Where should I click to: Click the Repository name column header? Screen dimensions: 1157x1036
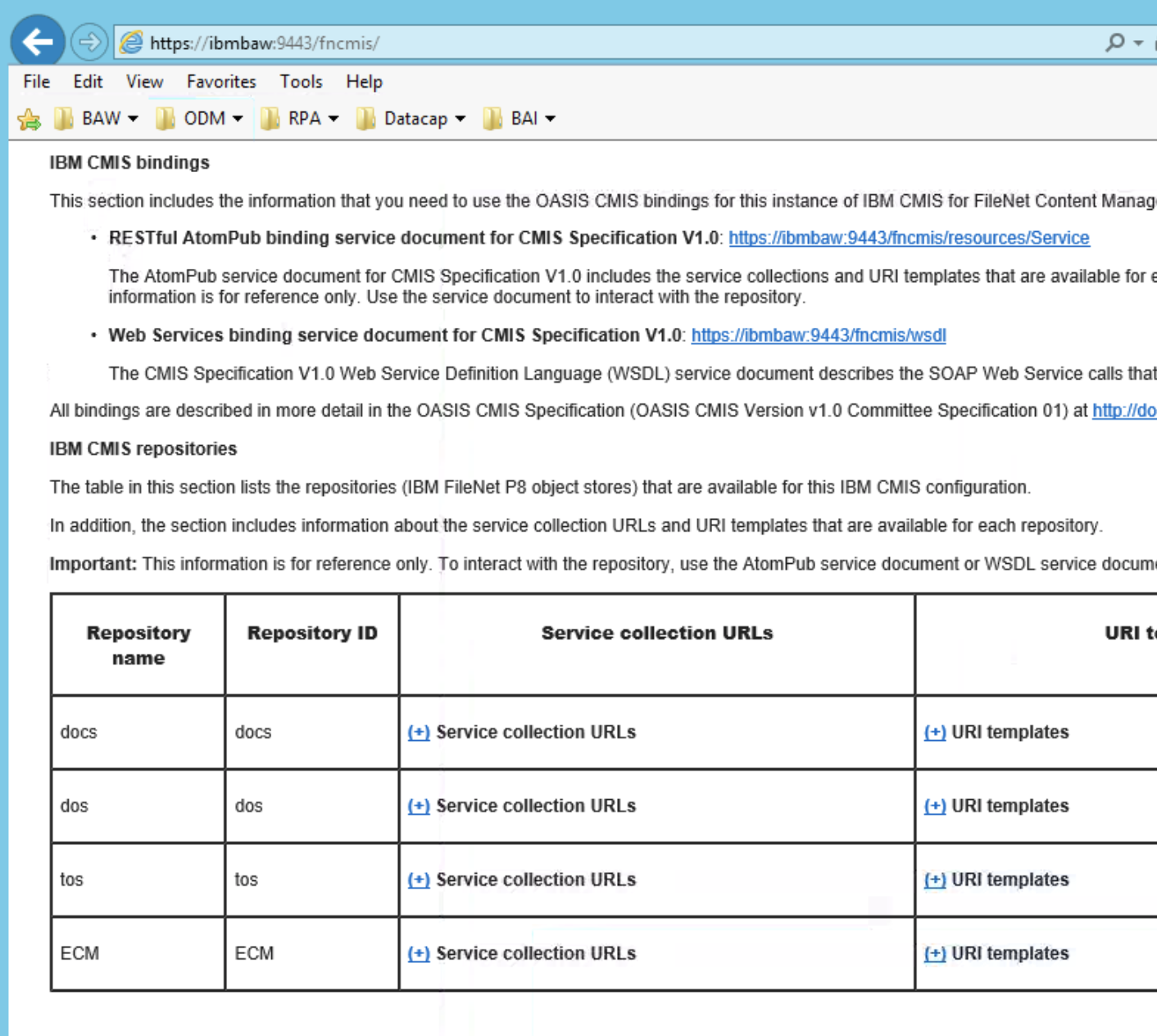138,645
